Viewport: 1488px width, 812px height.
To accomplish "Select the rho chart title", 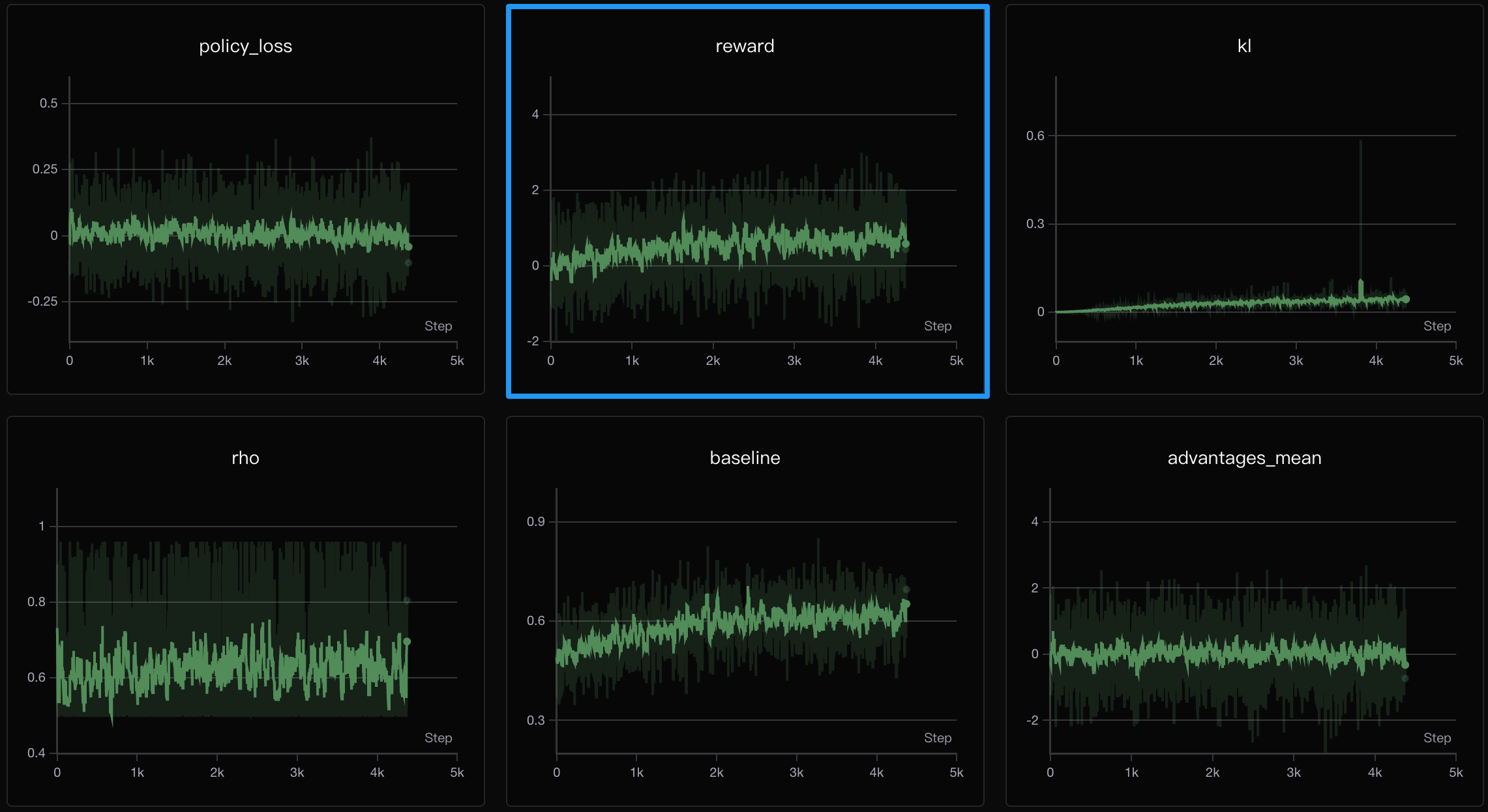I will click(245, 458).
